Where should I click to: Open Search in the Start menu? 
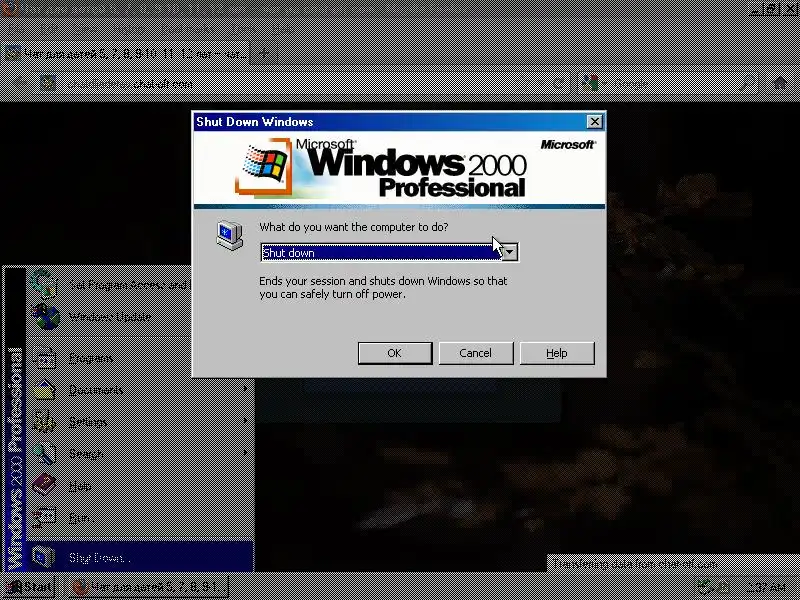(x=140, y=454)
